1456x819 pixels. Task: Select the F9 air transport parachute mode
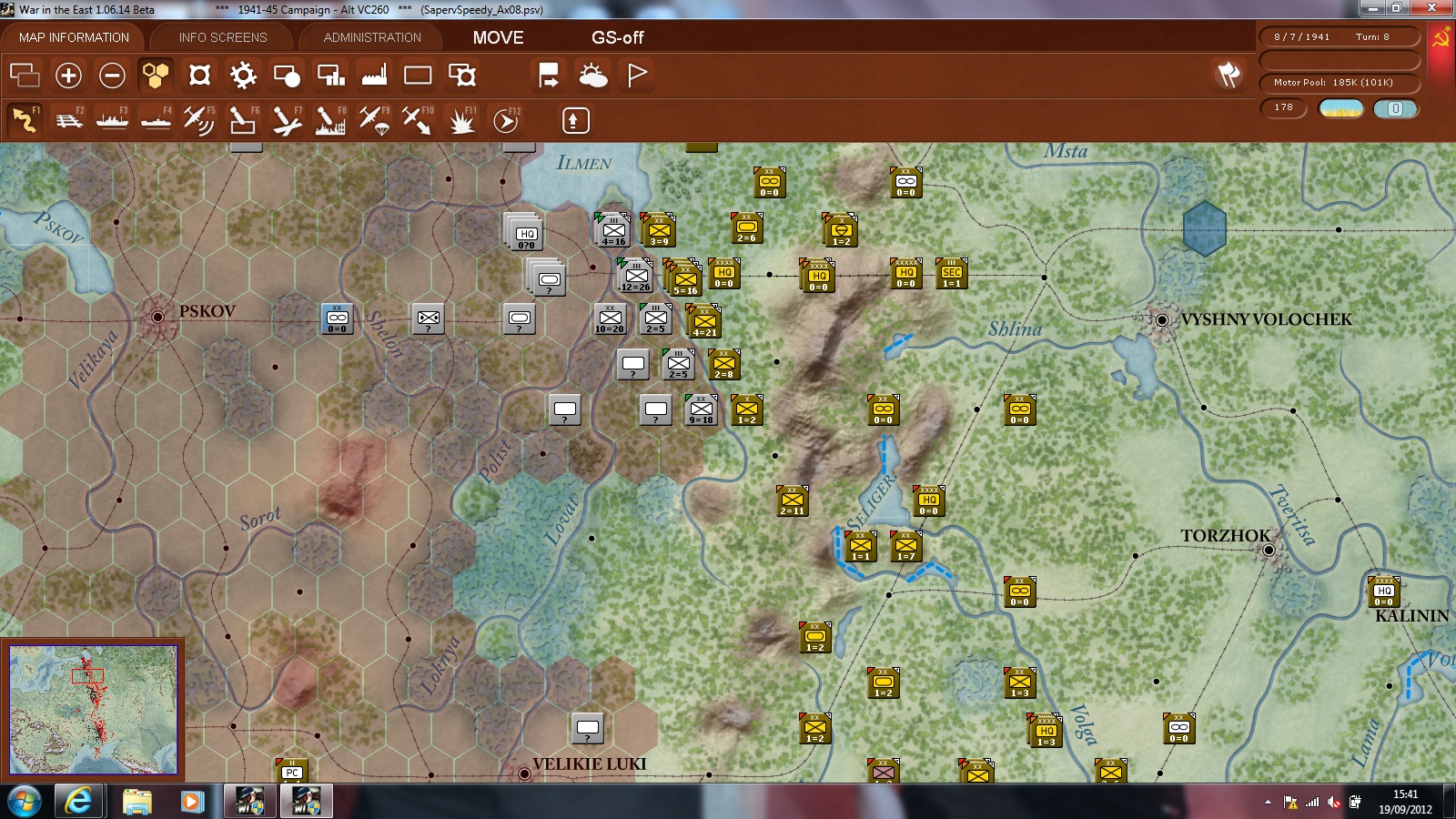tap(374, 119)
